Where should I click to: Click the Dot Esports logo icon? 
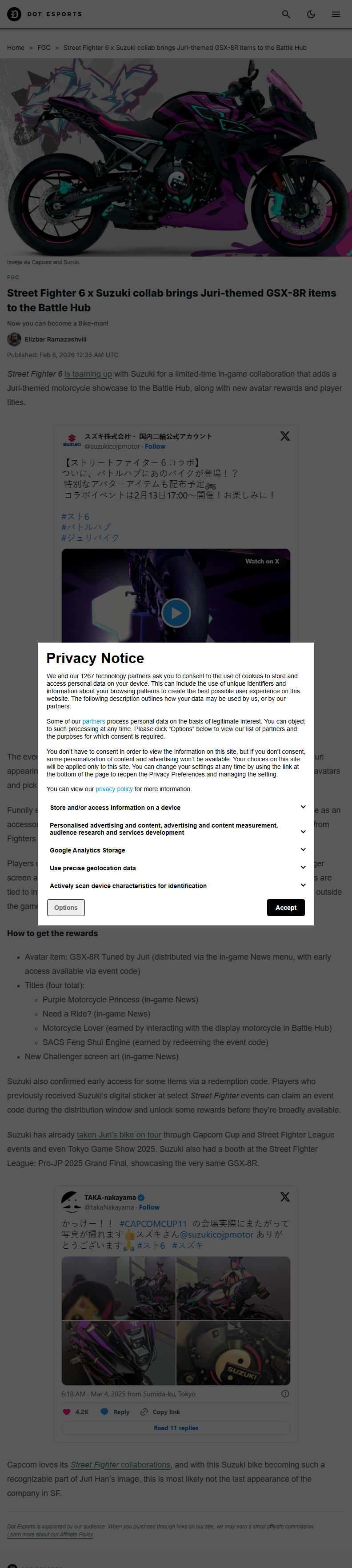coord(13,14)
